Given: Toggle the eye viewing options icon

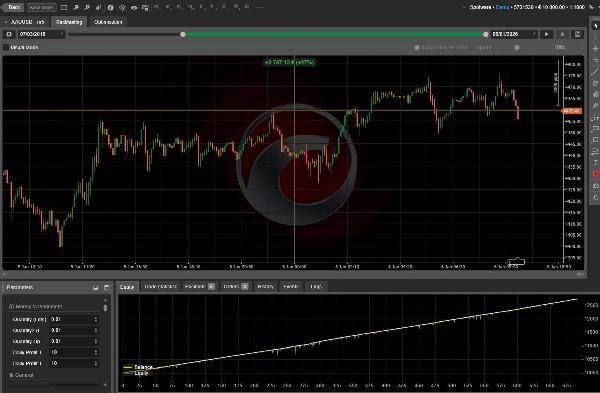Looking at the screenshot, I should 134,7.
